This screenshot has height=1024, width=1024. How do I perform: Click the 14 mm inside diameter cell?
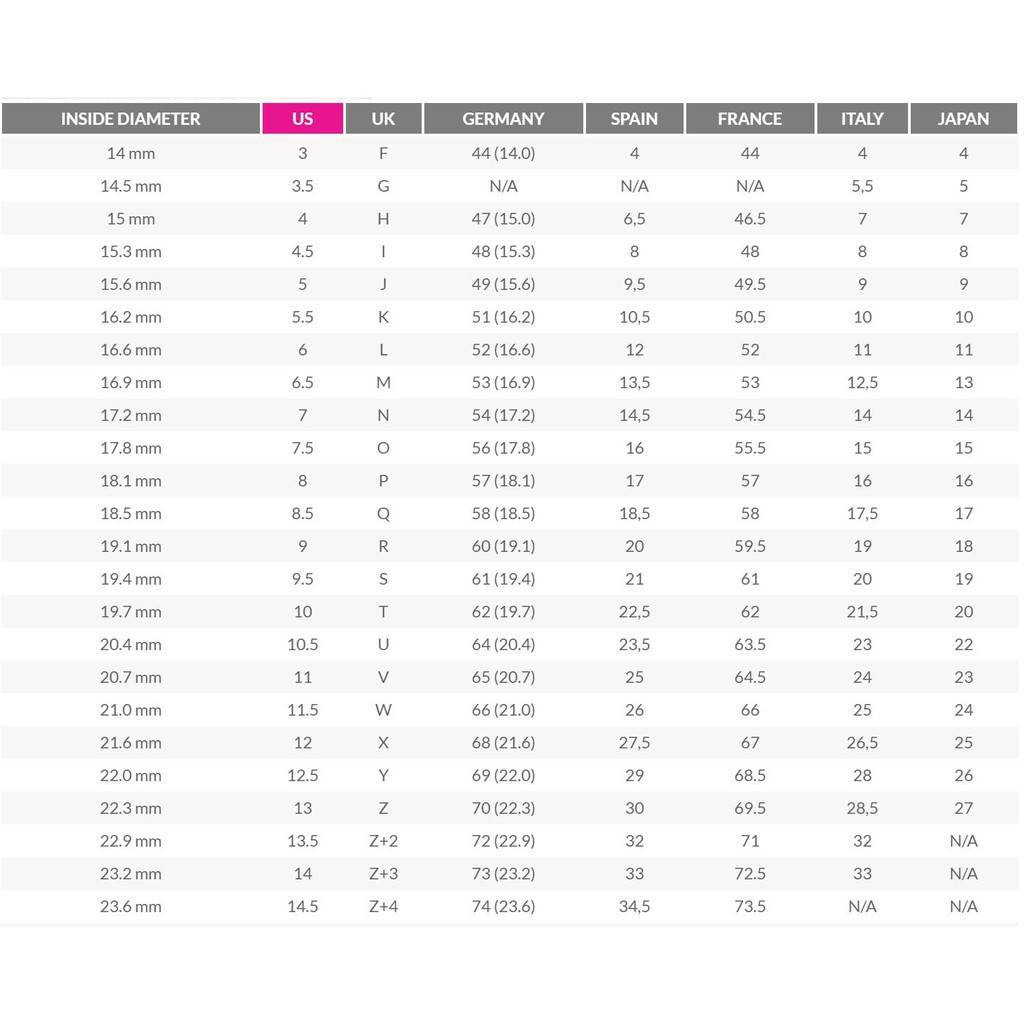pos(130,153)
